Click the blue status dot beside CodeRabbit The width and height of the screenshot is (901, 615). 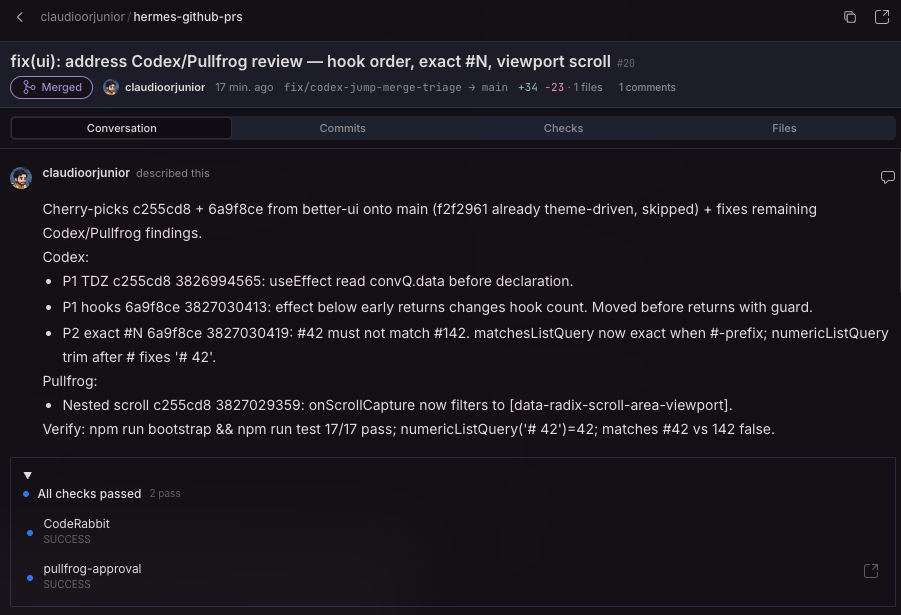pyautogui.click(x=30, y=533)
